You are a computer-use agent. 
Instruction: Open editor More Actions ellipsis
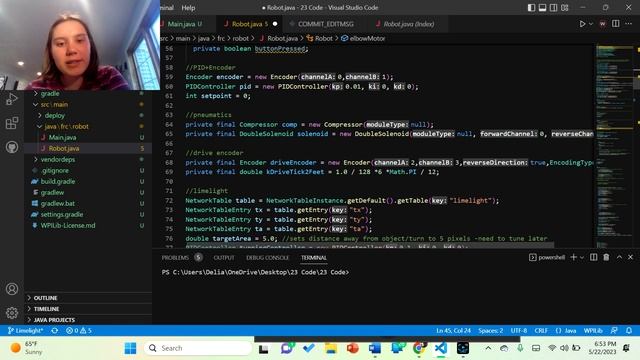point(629,24)
